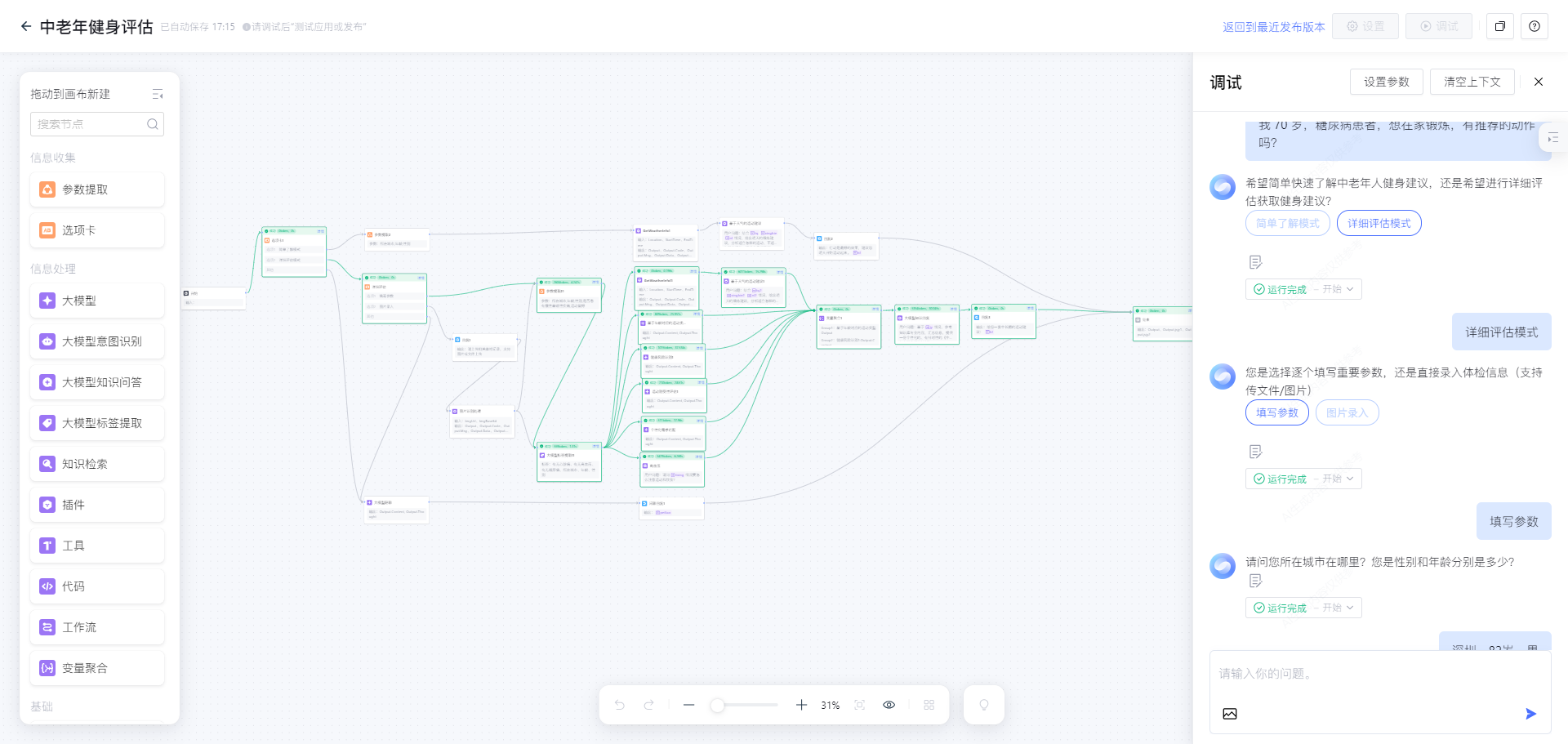Select the 填写参数 option chip
This screenshot has width=1568, height=744.
point(1276,413)
